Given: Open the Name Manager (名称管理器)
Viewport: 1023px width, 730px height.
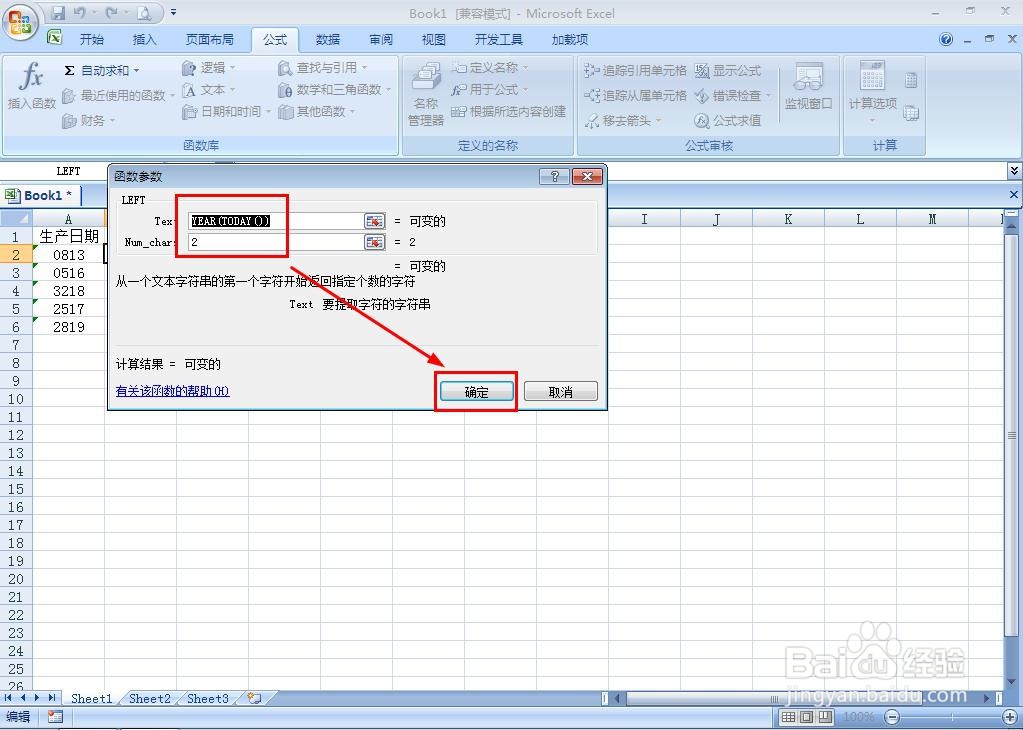Looking at the screenshot, I should 426,95.
